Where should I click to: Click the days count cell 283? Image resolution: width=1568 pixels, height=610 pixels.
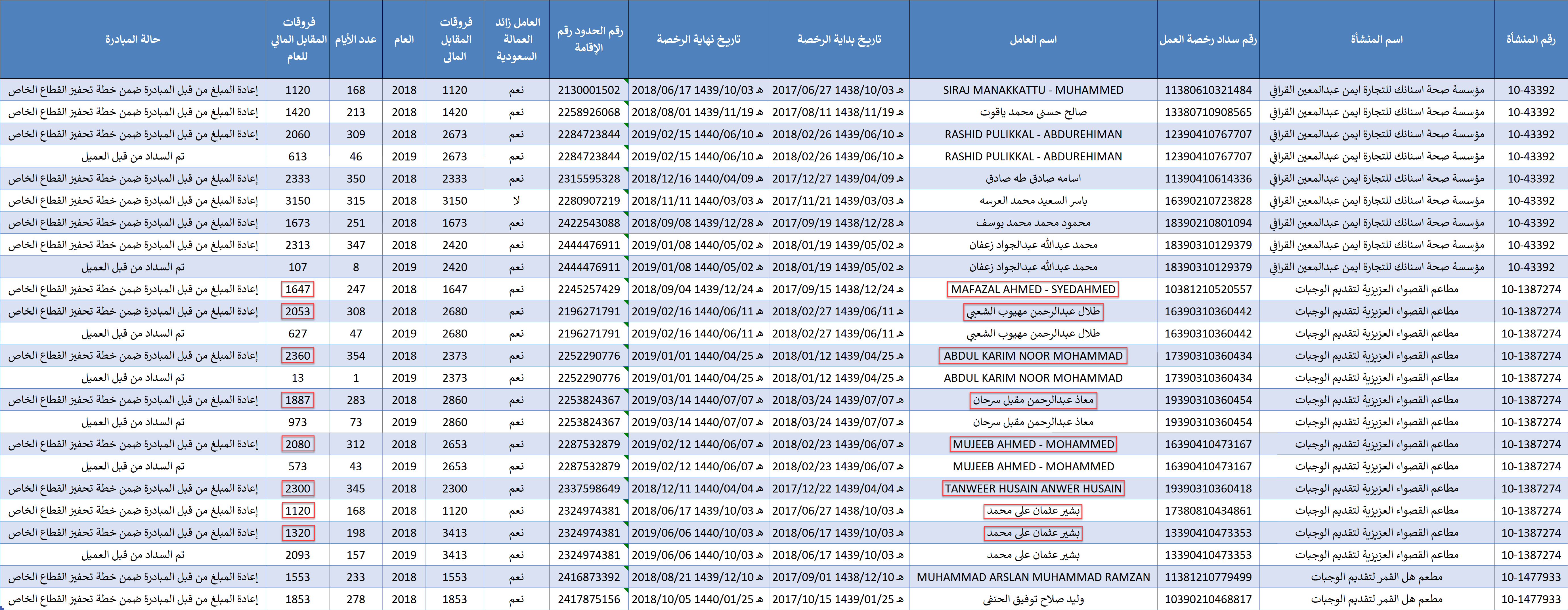pos(355,400)
